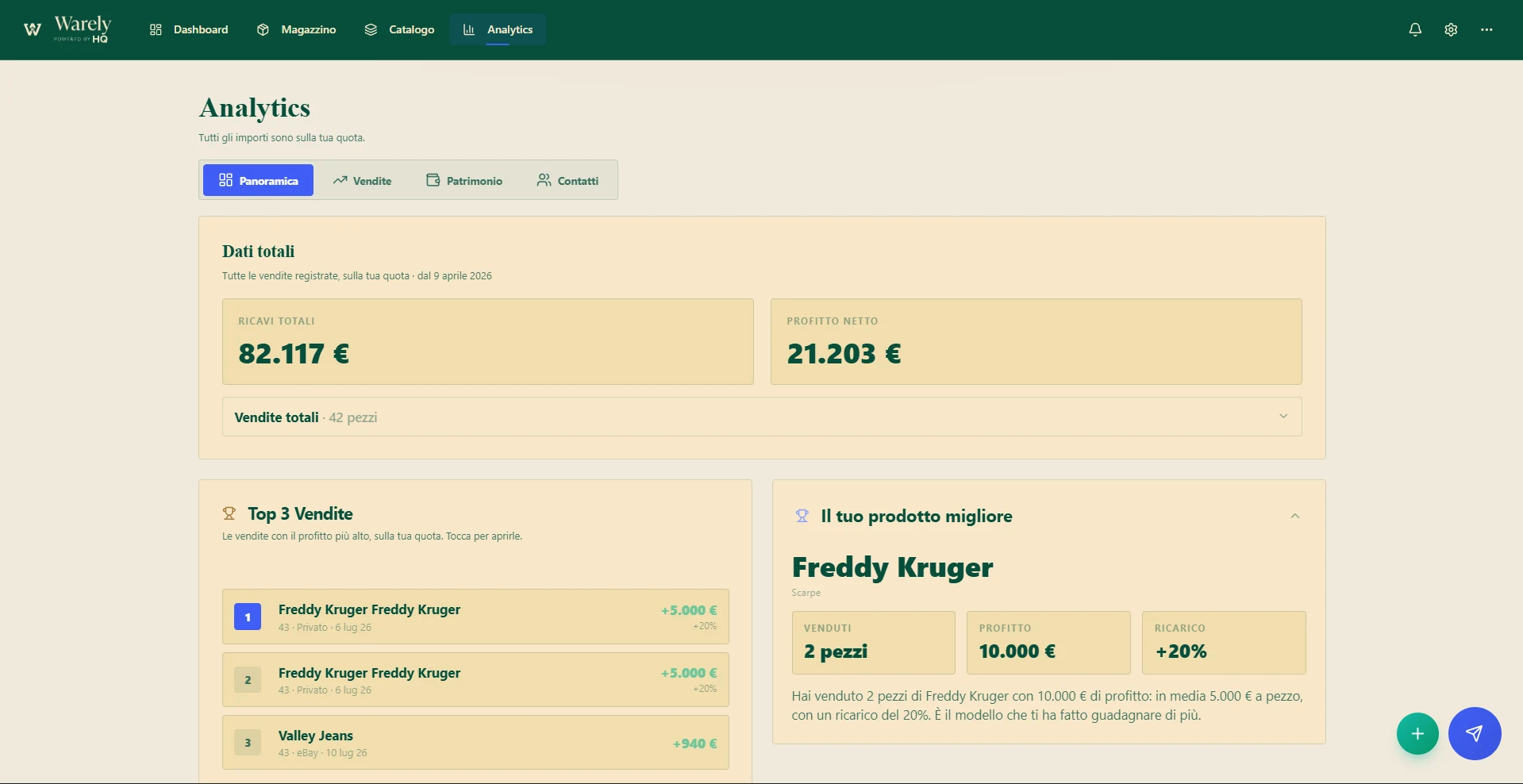Click the Ricavi totali 82.117 € card
Image resolution: width=1523 pixels, height=784 pixels.
tap(488, 342)
